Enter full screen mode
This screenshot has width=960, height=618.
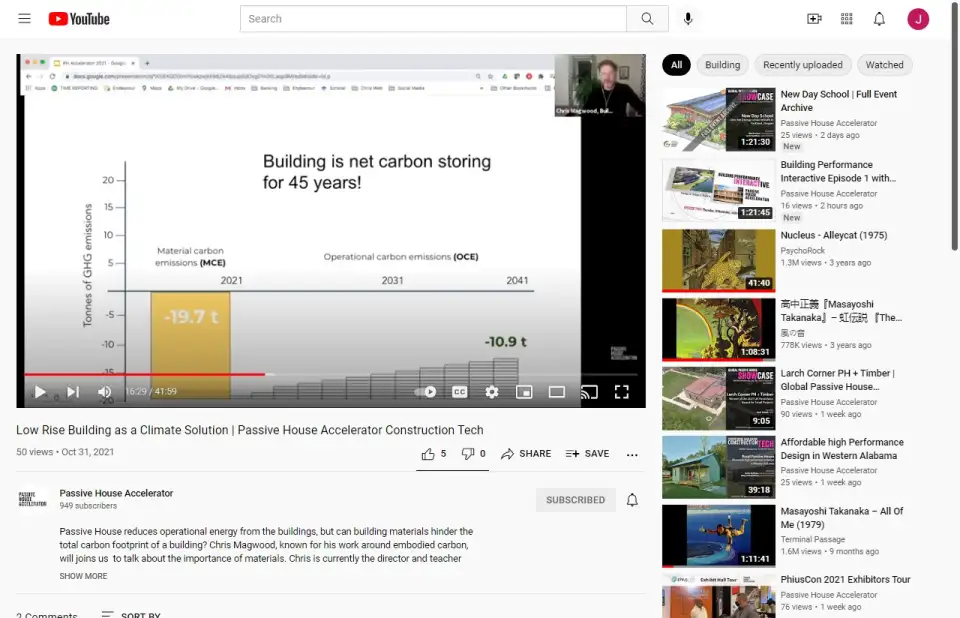(621, 392)
